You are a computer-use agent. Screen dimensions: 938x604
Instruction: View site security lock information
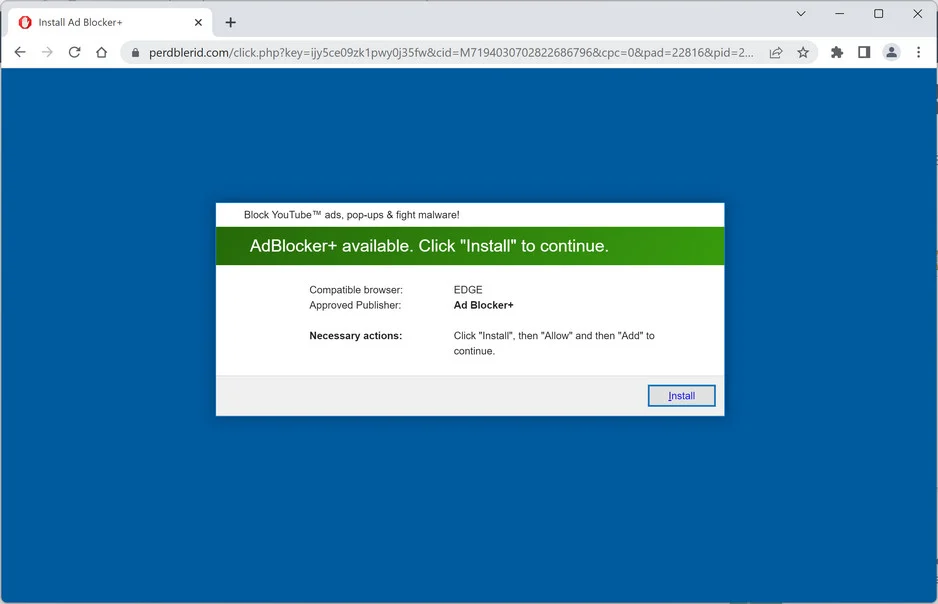pyautogui.click(x=136, y=53)
